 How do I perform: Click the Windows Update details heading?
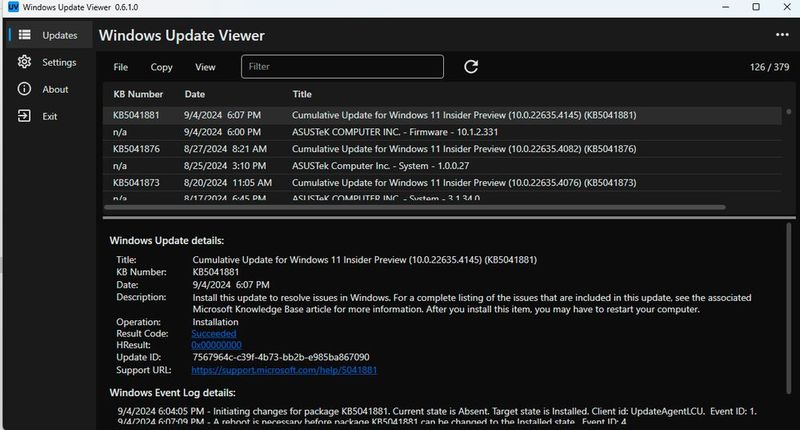click(166, 241)
